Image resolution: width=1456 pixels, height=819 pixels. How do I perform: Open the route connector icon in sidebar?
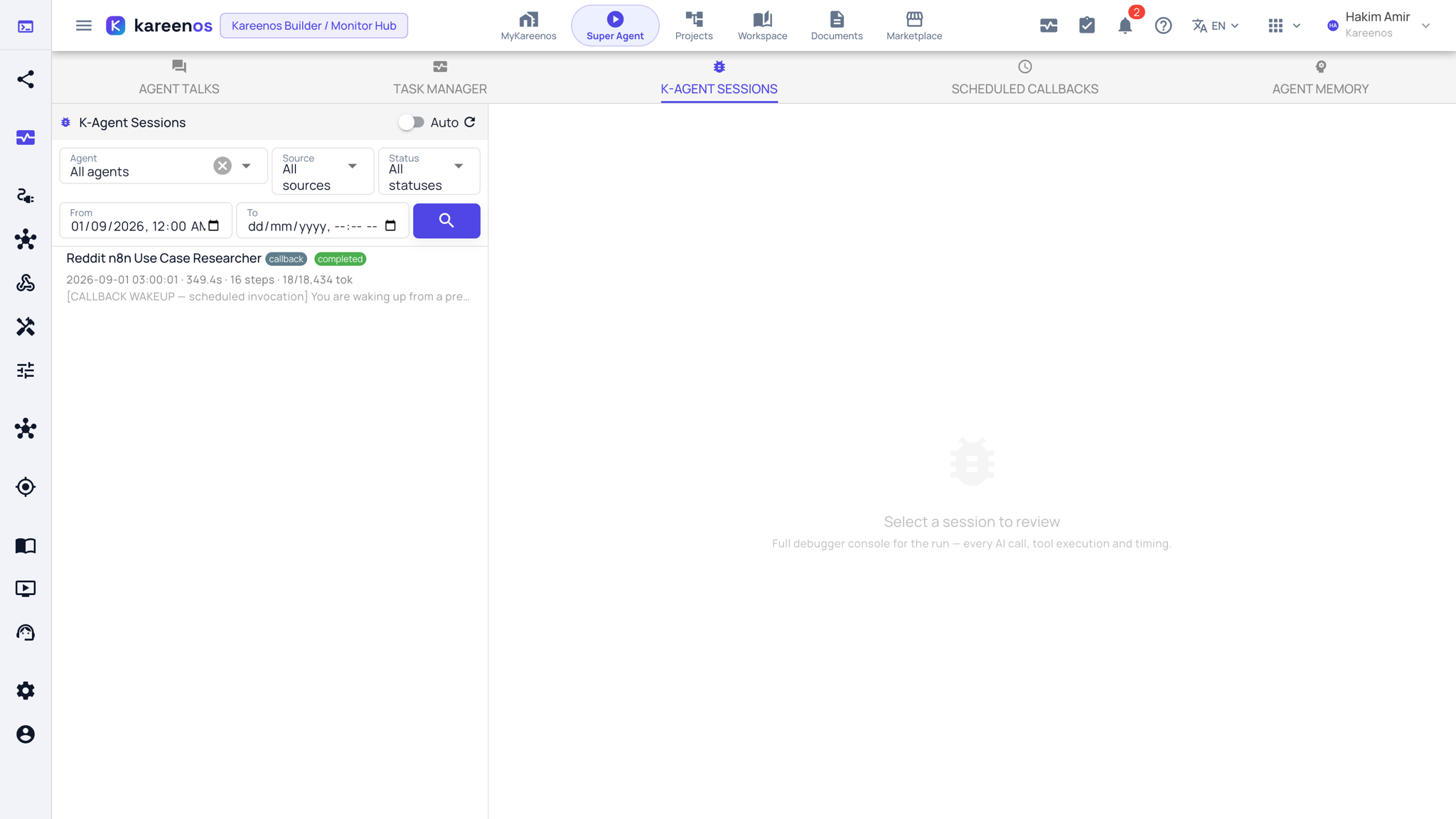(26, 196)
